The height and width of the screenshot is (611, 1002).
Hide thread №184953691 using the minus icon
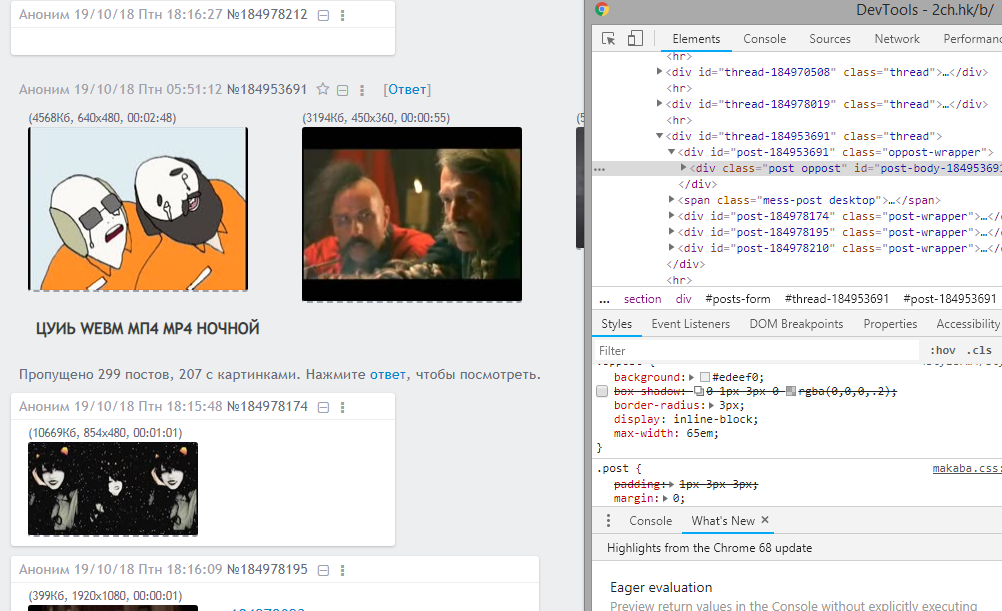pos(343,90)
